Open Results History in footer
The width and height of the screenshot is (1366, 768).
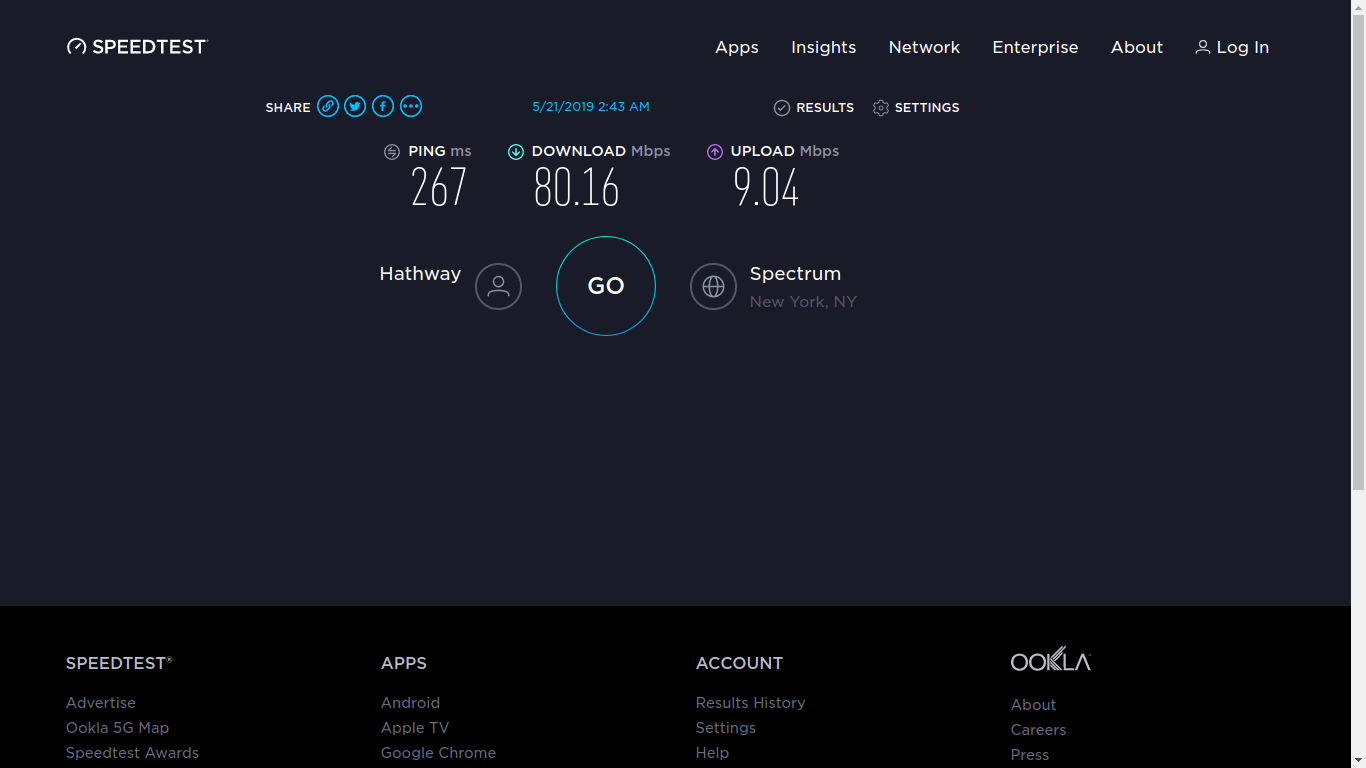point(750,703)
